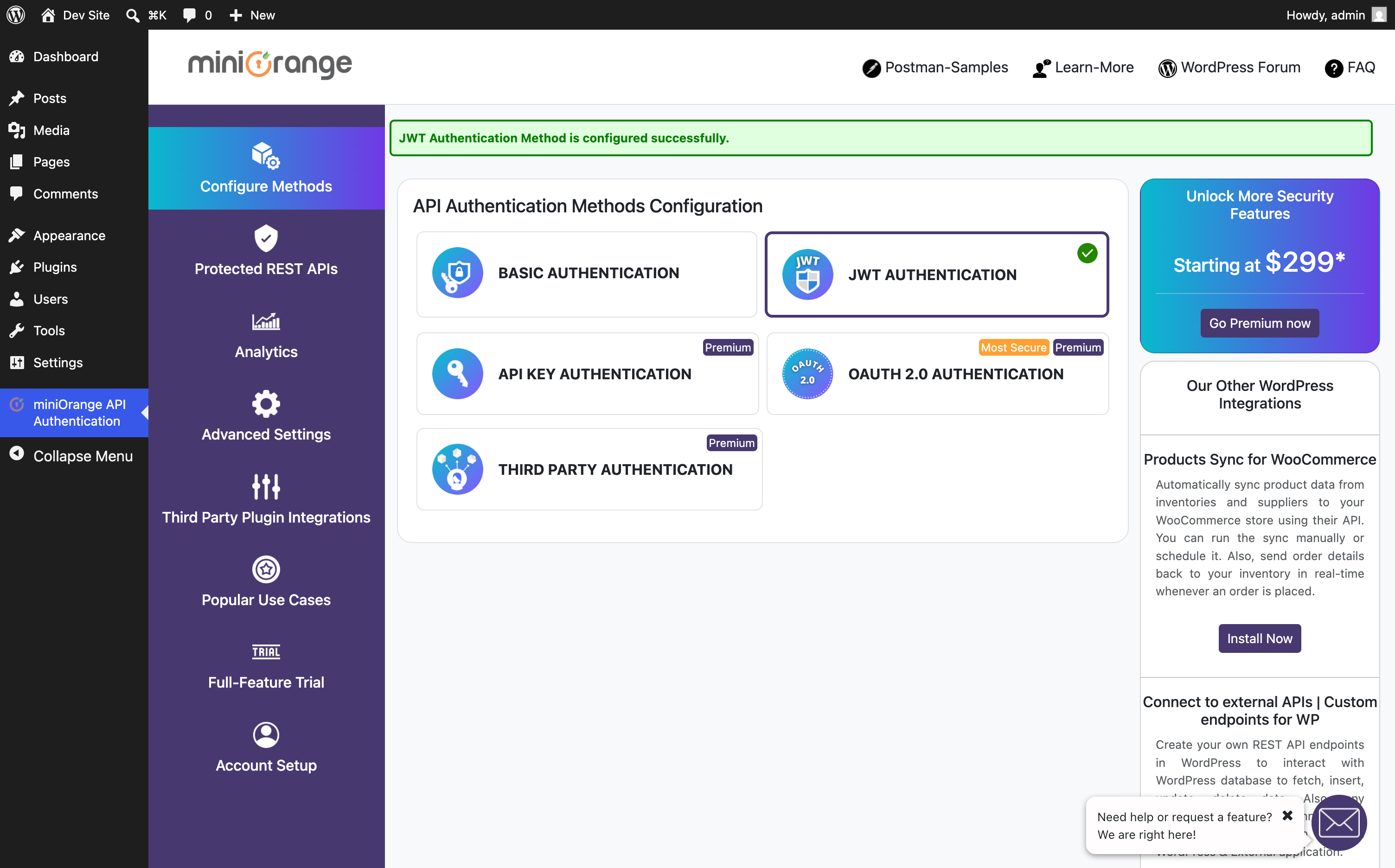1395x868 pixels.
Task: Click the Third Party Authentication icon
Action: coord(458,469)
